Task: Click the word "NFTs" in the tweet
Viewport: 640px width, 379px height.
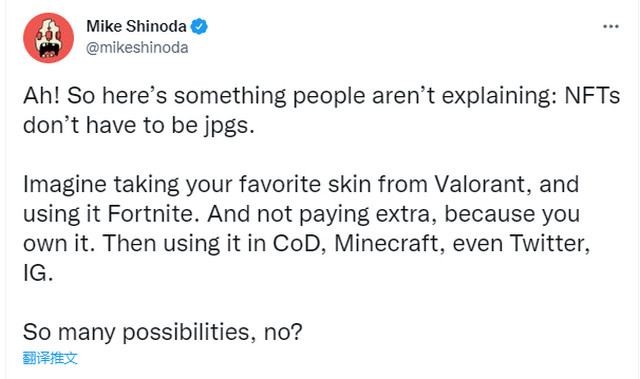Action: (592, 96)
